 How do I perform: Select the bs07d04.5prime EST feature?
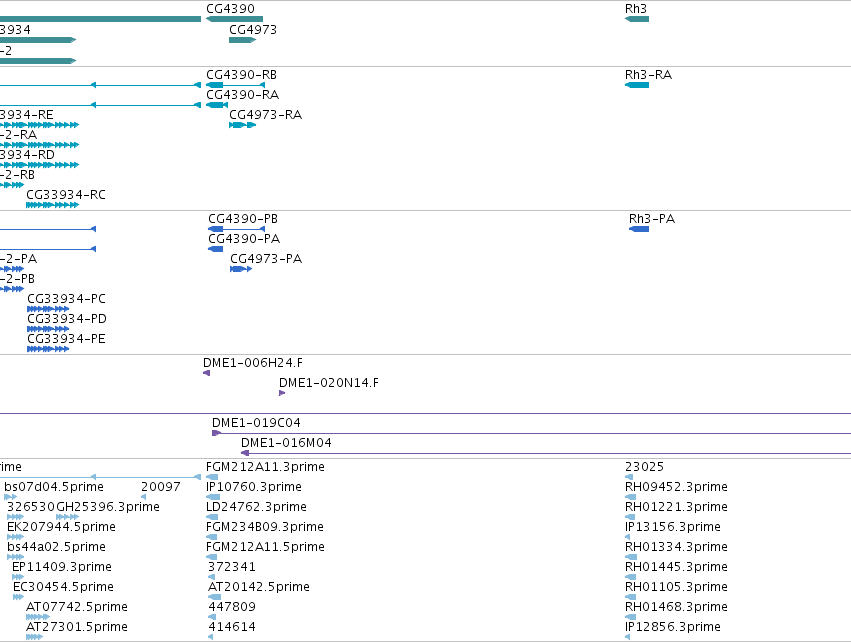tap(10, 497)
